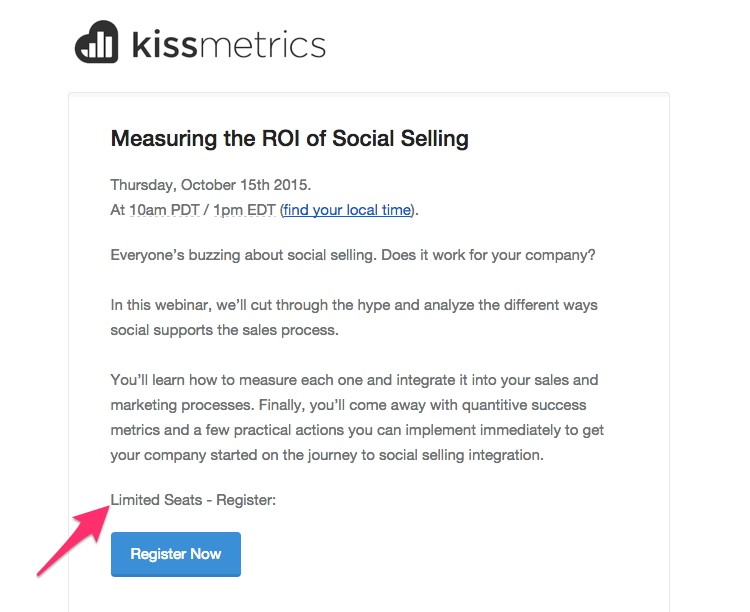This screenshot has width=750, height=612.
Task: Click the Limited Seats - Register text
Action: click(193, 500)
